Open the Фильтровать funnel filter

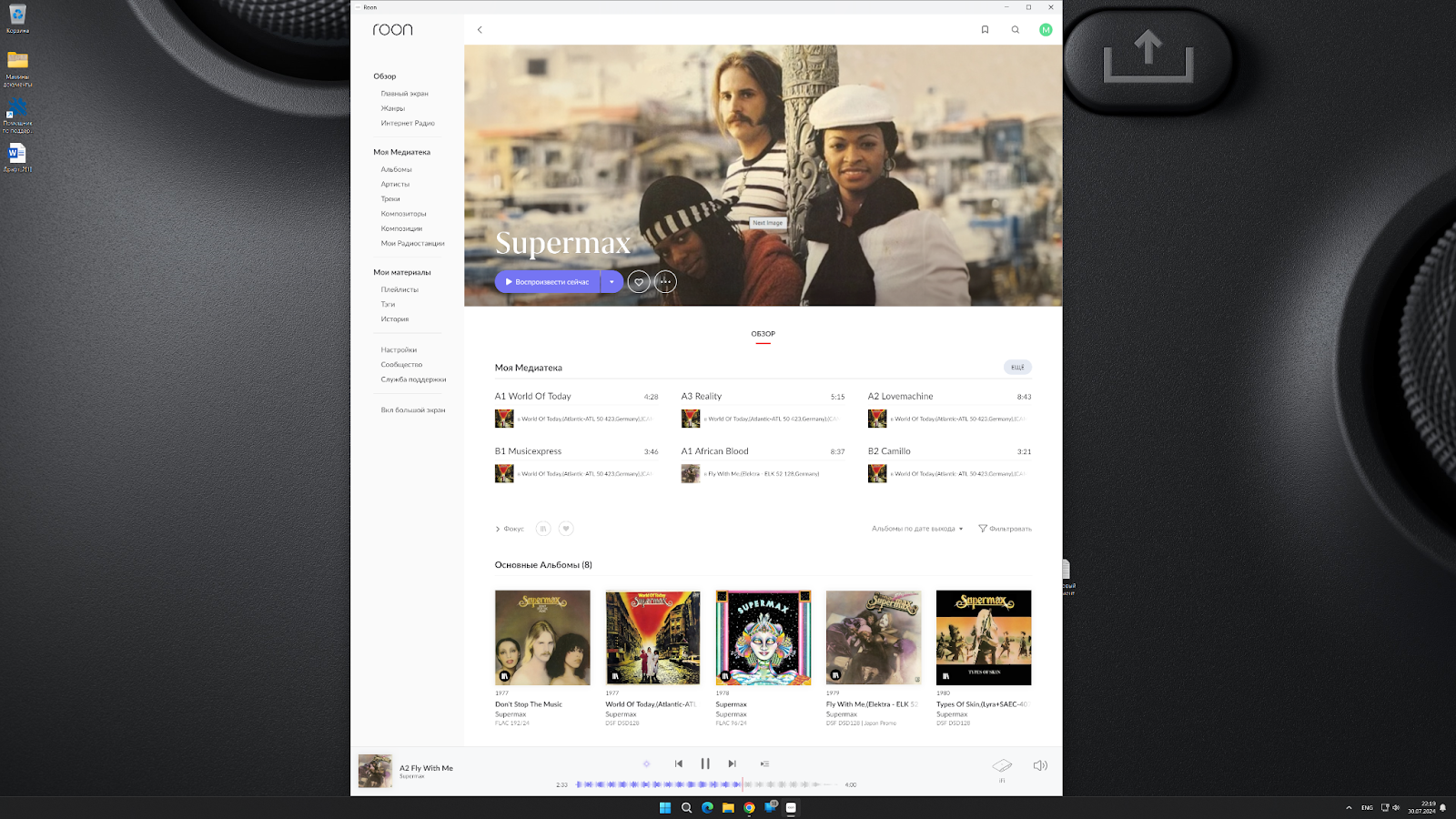(1005, 529)
